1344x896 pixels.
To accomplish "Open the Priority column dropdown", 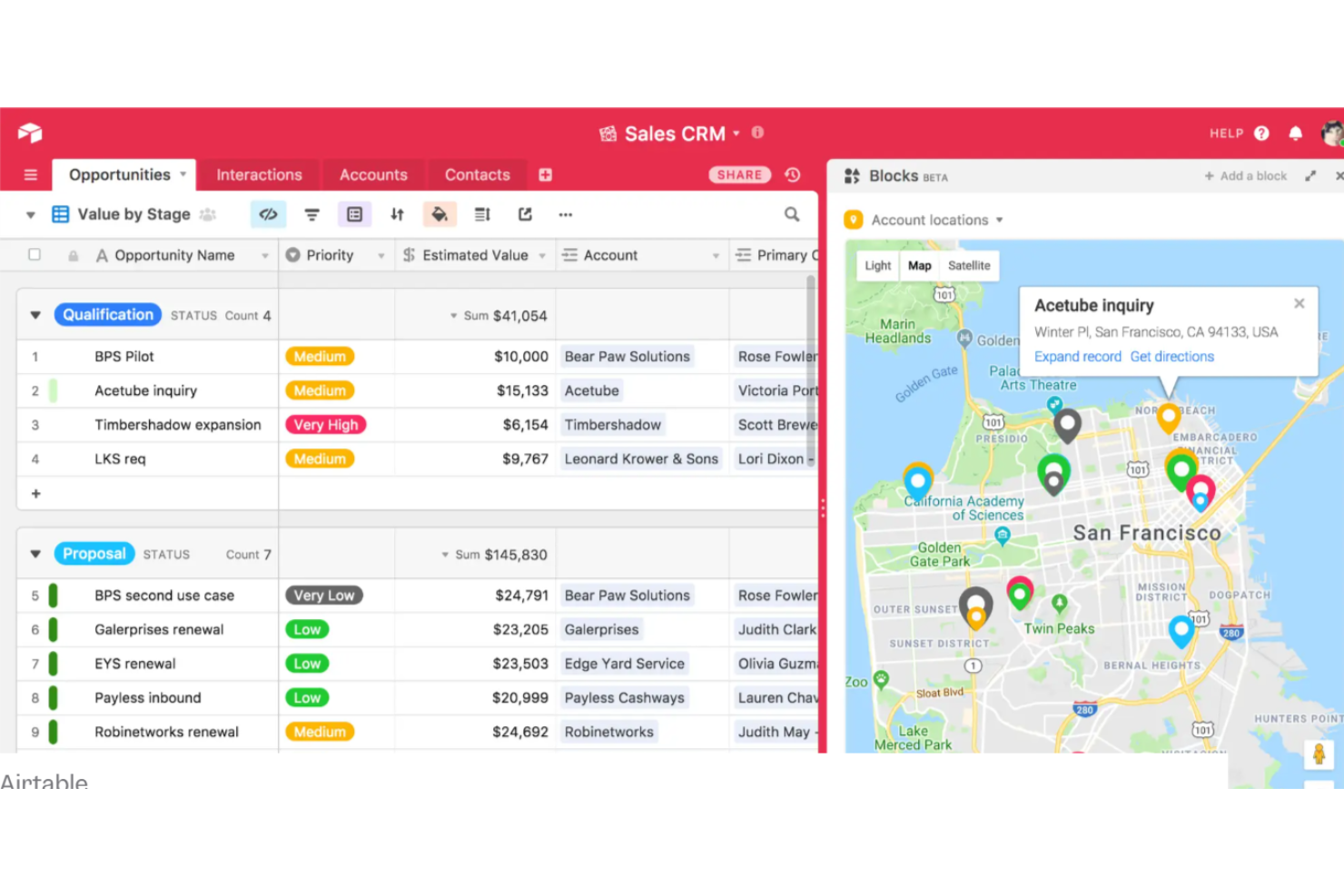I will (x=381, y=256).
